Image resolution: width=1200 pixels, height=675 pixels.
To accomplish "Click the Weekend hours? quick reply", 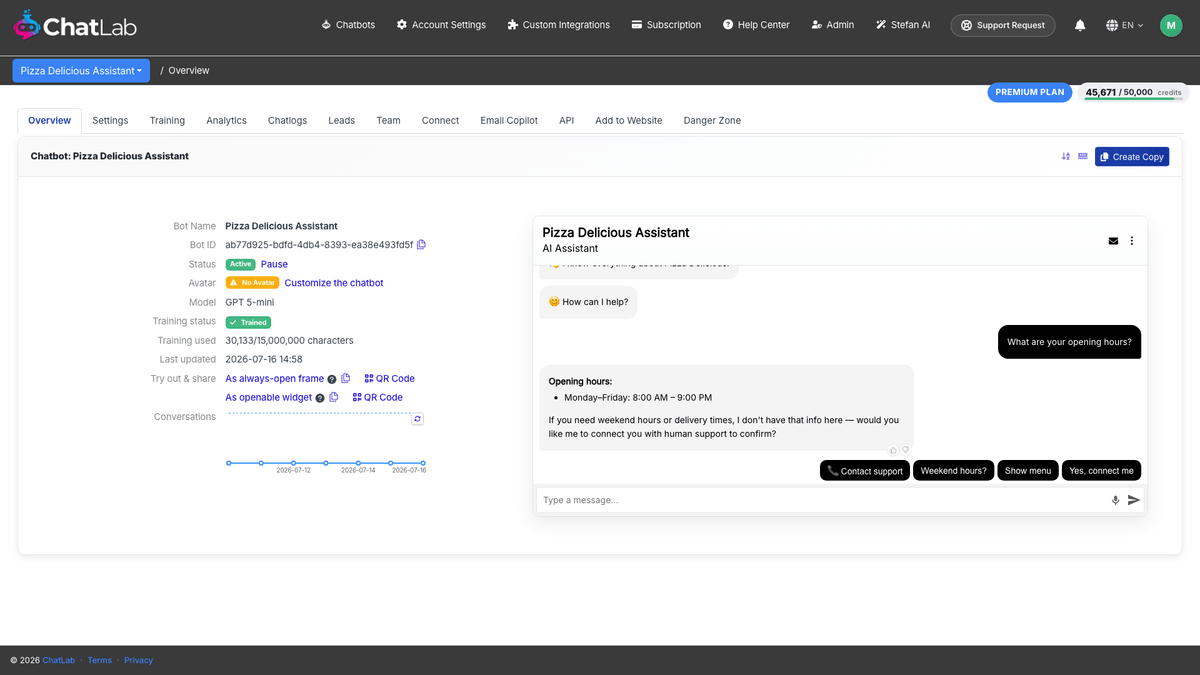I will (x=954, y=471).
